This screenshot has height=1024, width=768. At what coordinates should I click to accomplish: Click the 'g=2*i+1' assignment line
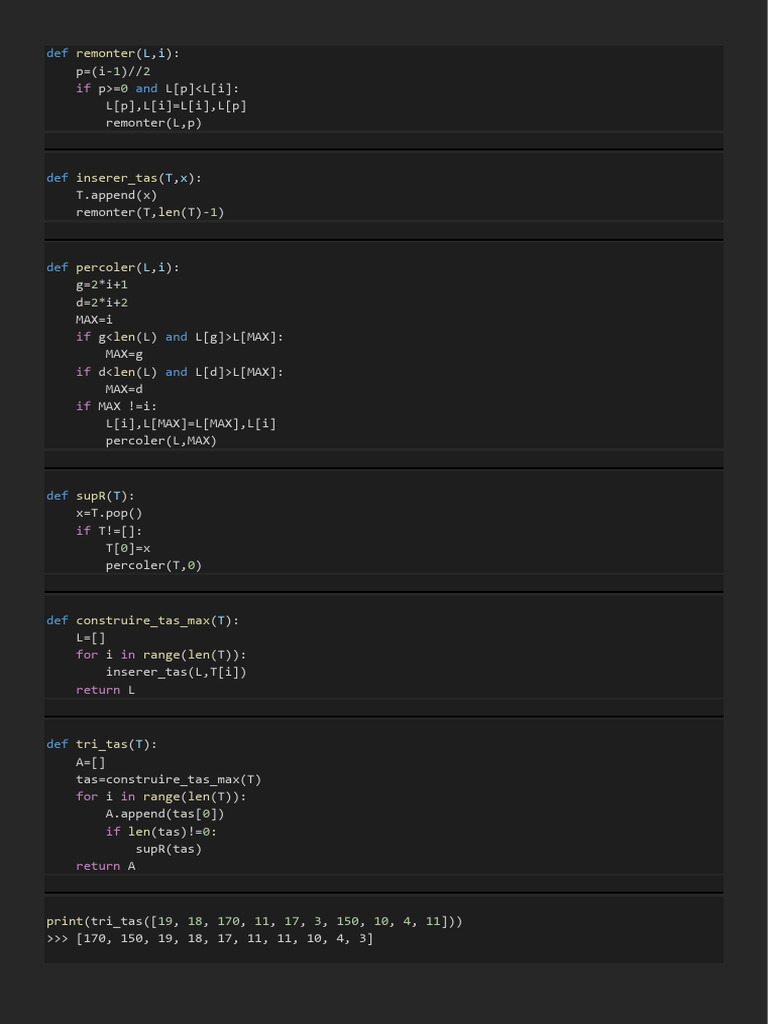102,285
